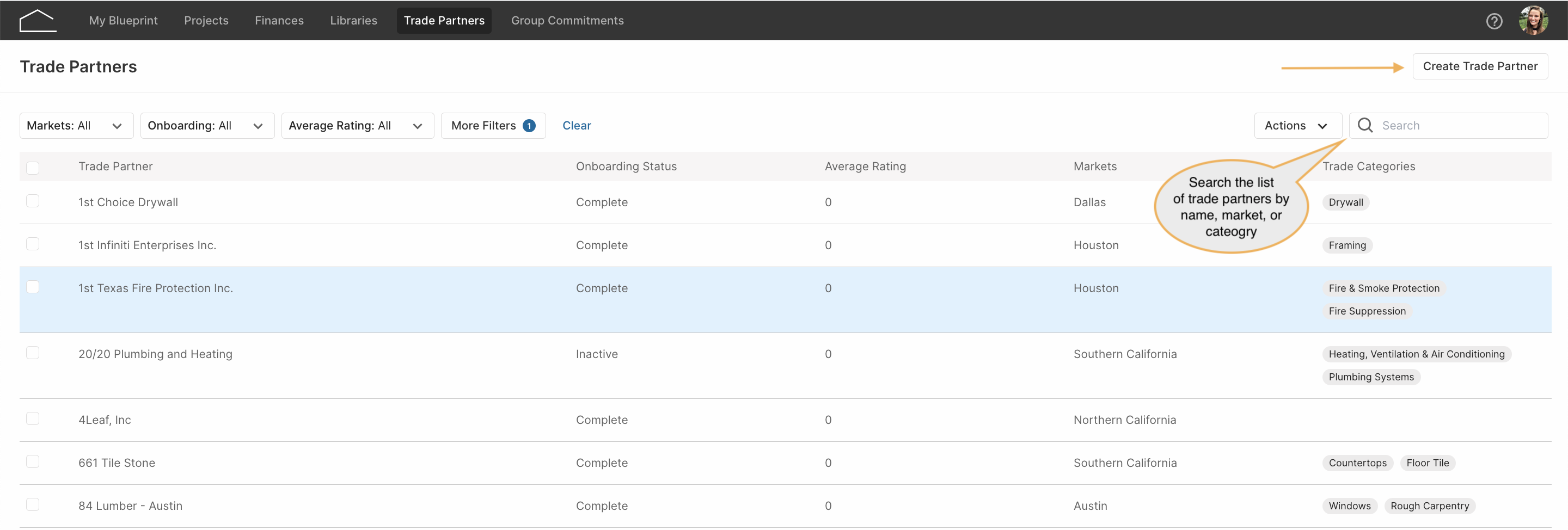Switch to the Projects tab

tap(206, 21)
